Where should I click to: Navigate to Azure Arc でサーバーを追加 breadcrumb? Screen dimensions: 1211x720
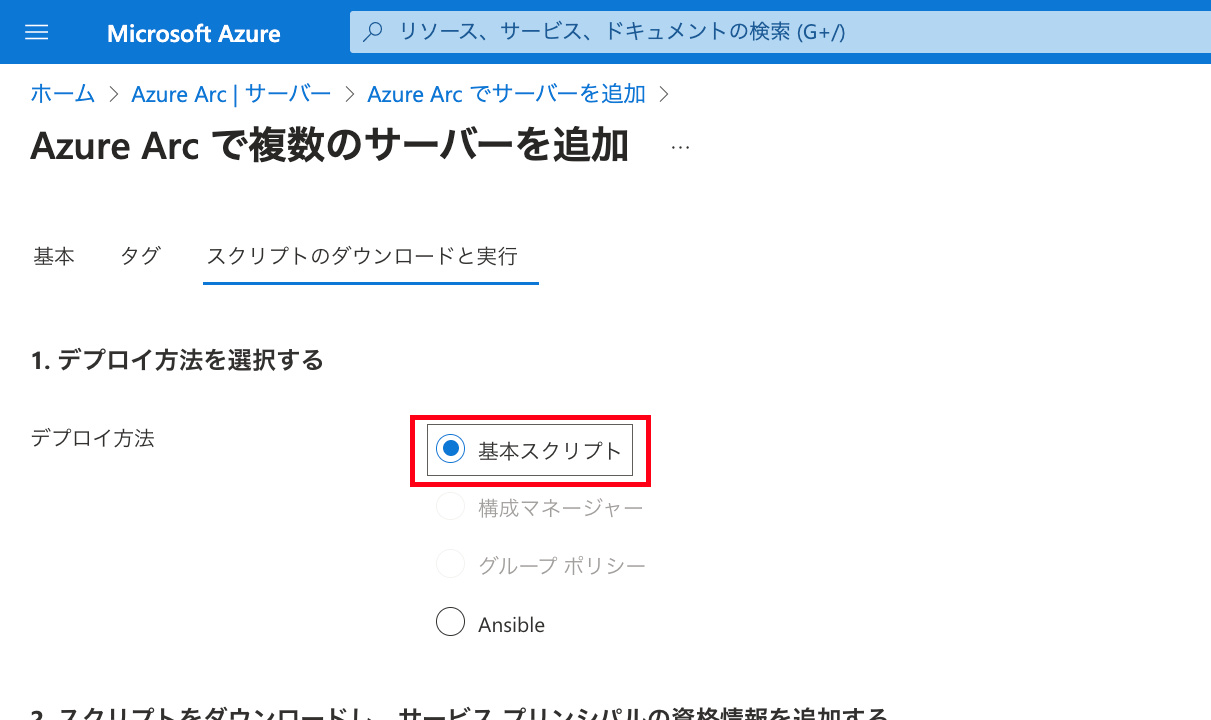[507, 94]
